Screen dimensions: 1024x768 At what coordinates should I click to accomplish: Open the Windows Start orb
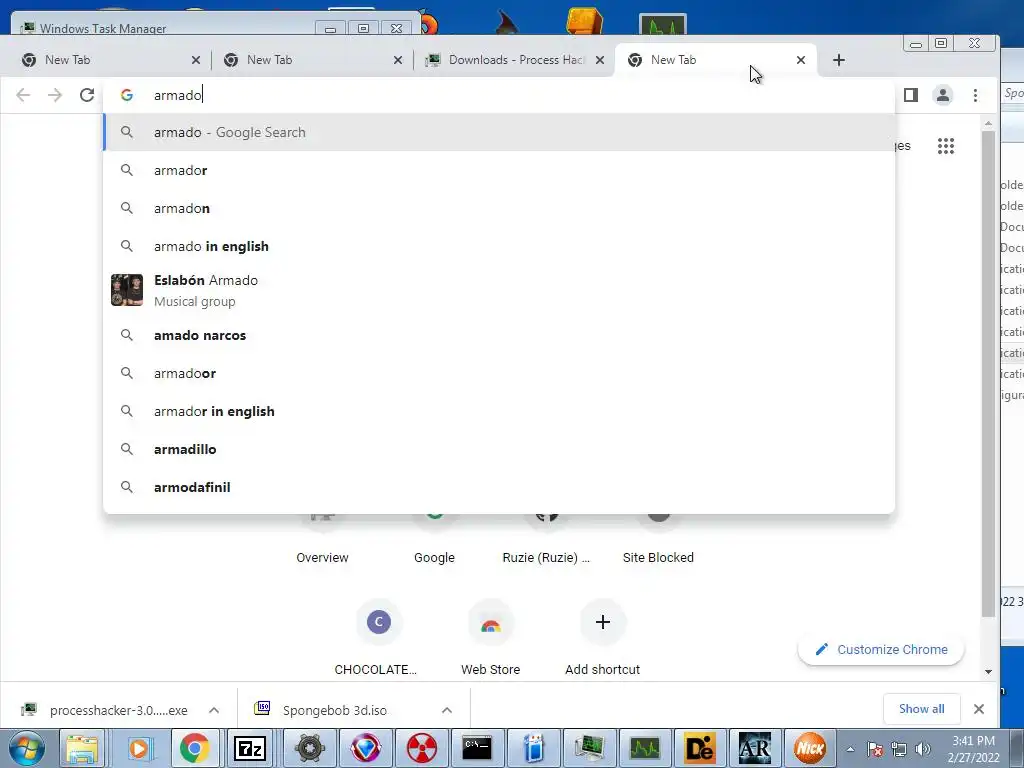[x=27, y=748]
